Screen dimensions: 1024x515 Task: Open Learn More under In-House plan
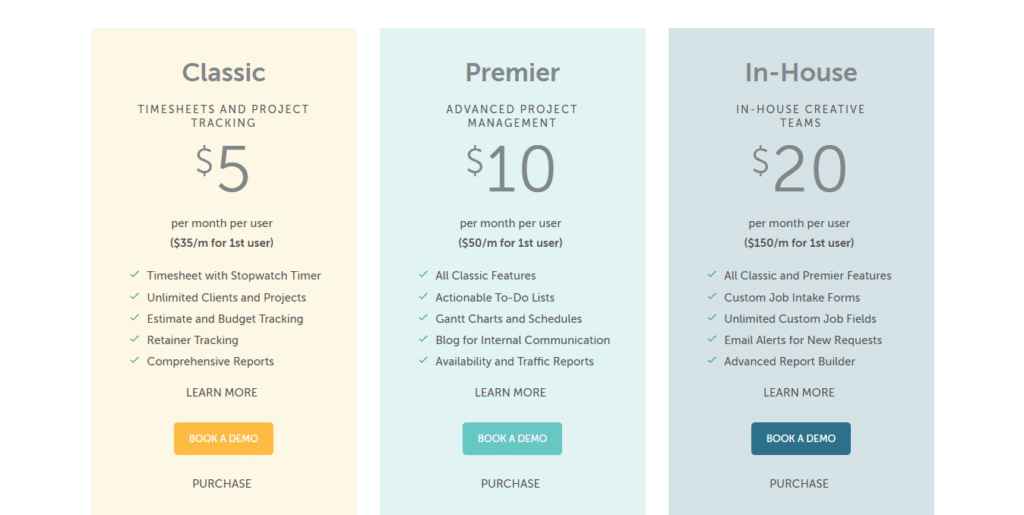(x=799, y=392)
